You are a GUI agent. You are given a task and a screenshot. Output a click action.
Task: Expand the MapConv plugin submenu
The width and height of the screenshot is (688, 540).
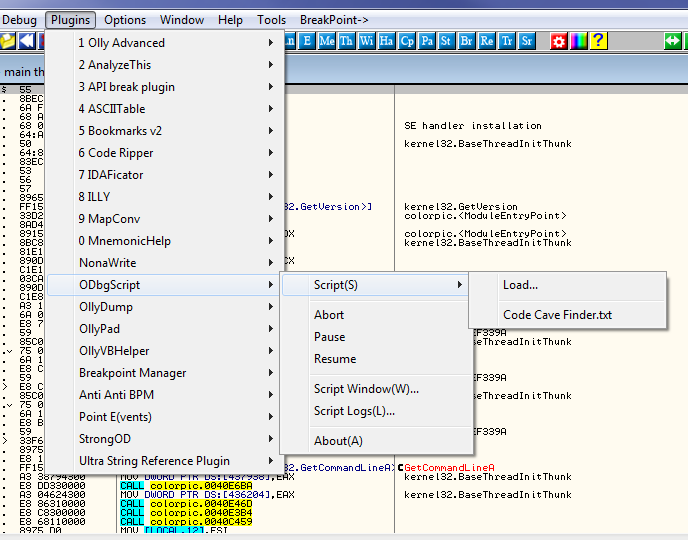click(x=165, y=218)
